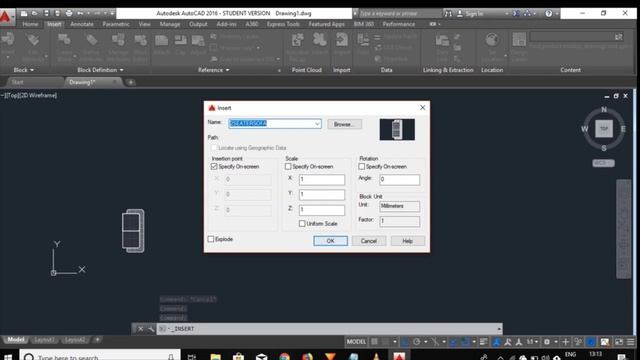Viewport: 640px width, 360px height.
Task: Close the Insert dialog with X
Action: click(x=422, y=108)
